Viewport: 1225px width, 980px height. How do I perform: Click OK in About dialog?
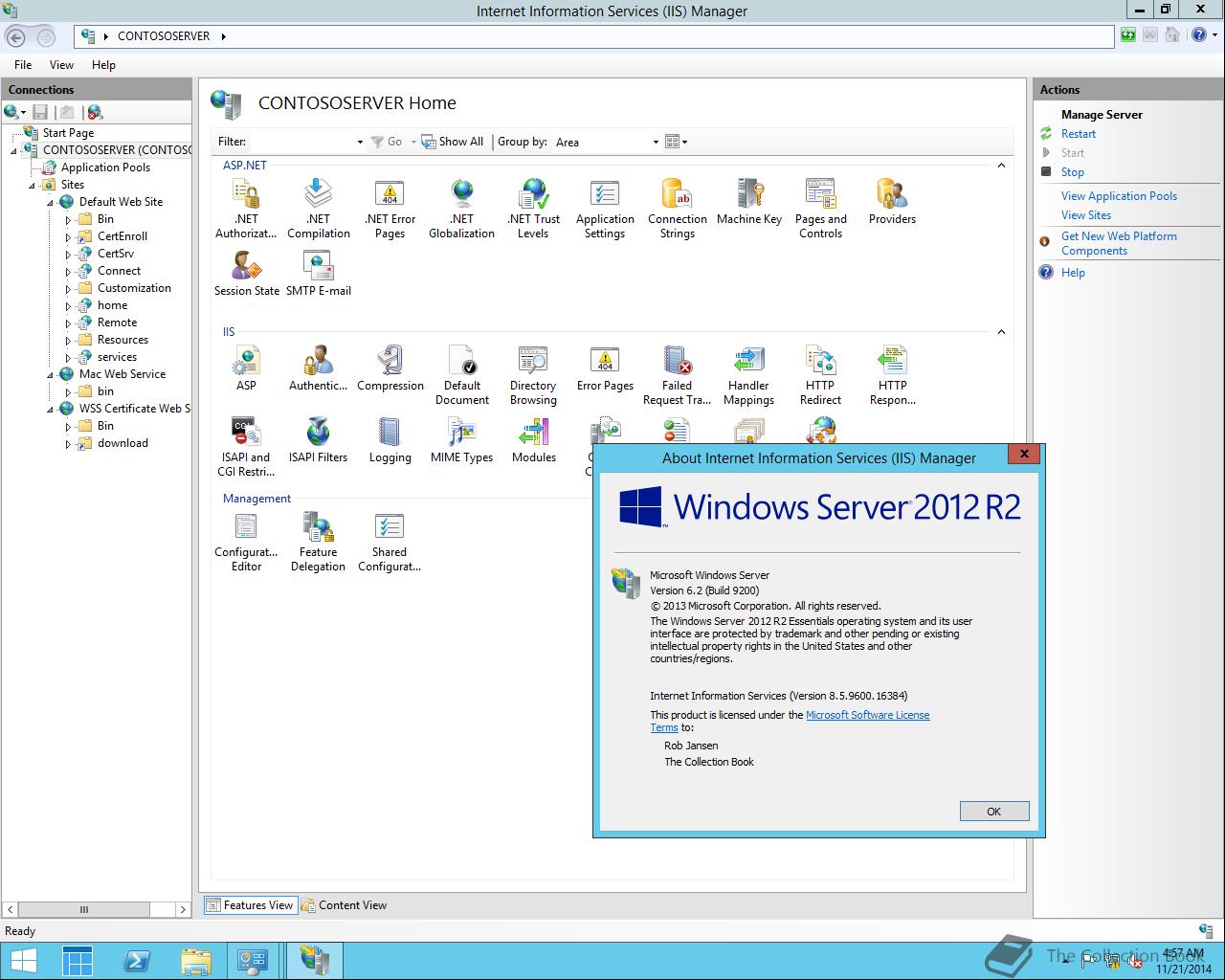(x=994, y=812)
